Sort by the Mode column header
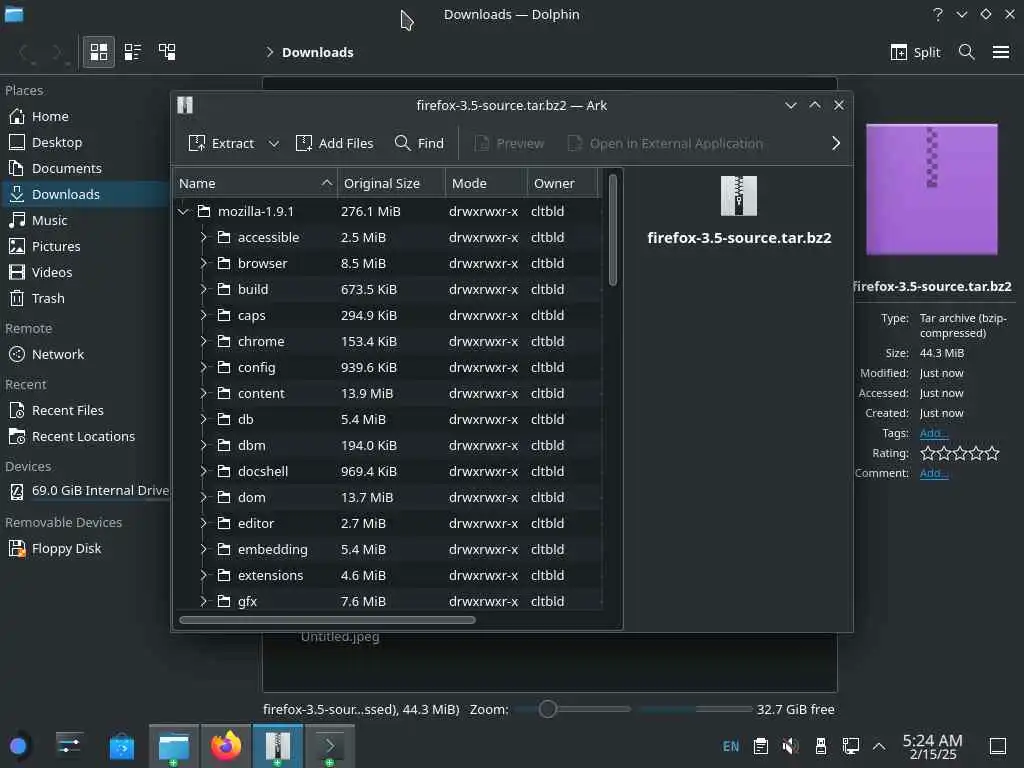This screenshot has height=768, width=1024. pyautogui.click(x=487, y=184)
